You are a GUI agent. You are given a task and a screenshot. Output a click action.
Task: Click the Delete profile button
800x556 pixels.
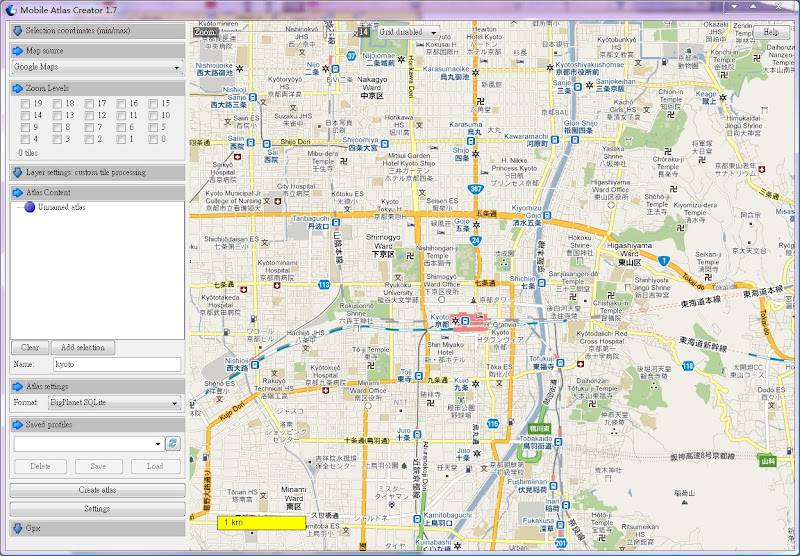40,466
